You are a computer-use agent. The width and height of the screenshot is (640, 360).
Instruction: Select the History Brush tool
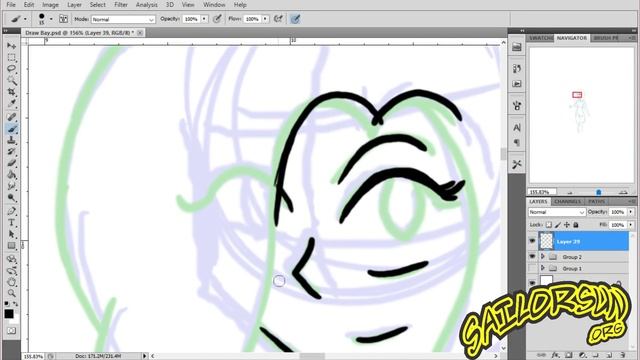(x=11, y=152)
